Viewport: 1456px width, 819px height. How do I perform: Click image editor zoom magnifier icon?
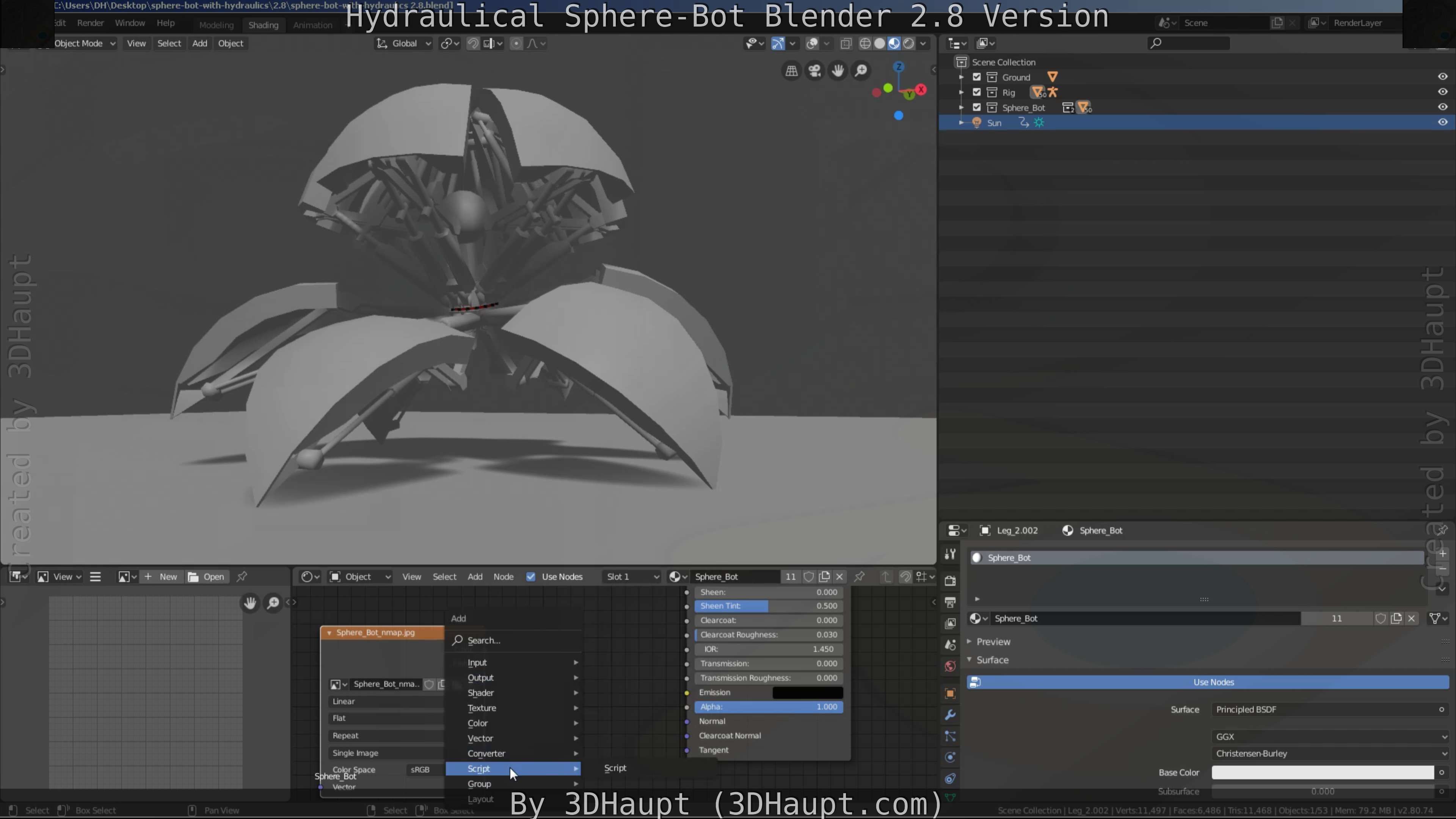pos(273,603)
